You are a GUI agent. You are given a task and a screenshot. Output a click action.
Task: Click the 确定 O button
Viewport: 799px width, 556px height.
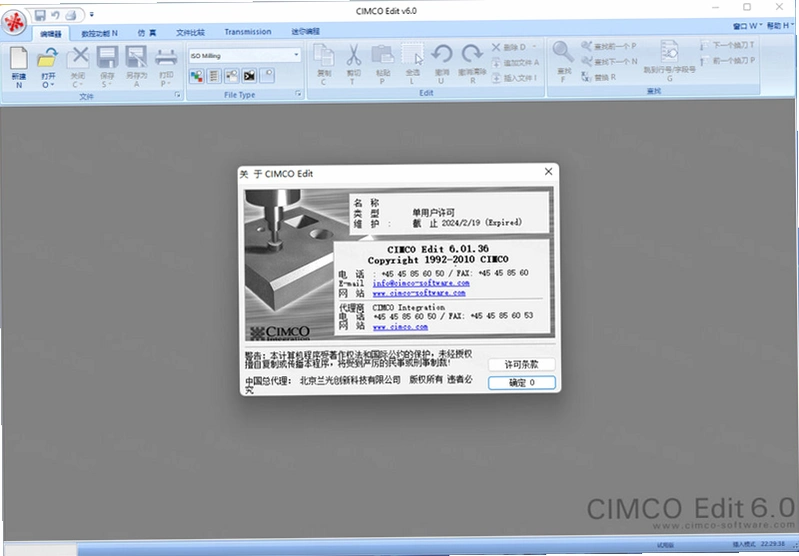point(521,383)
